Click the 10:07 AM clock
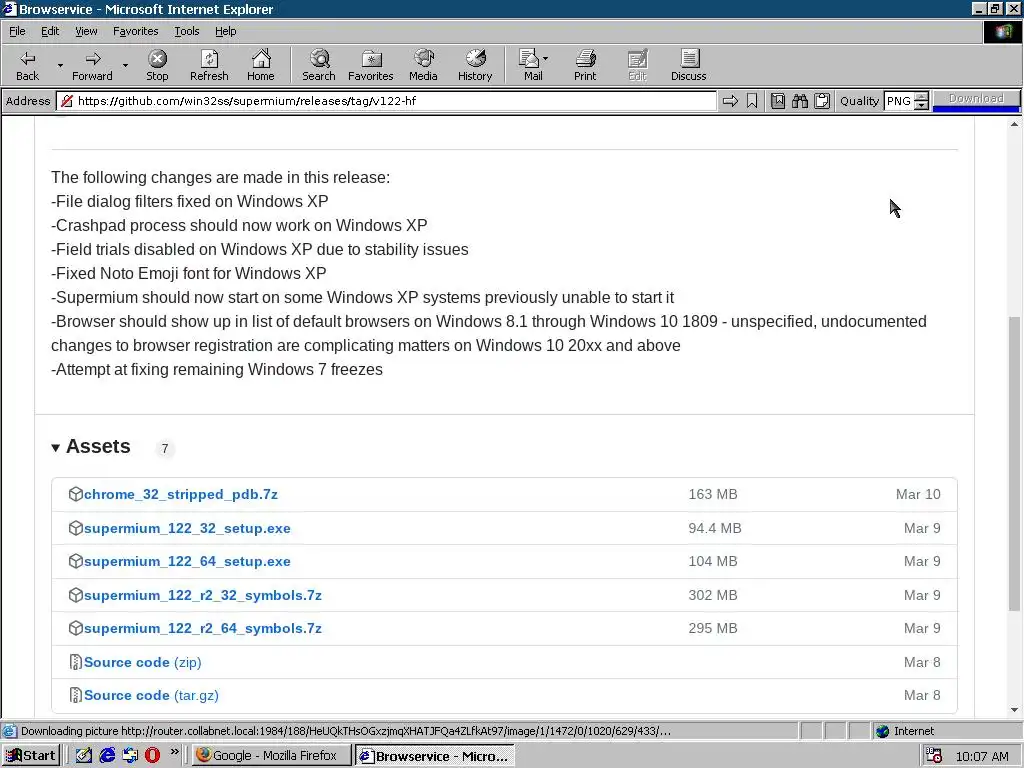This screenshot has width=1024, height=768. (982, 756)
